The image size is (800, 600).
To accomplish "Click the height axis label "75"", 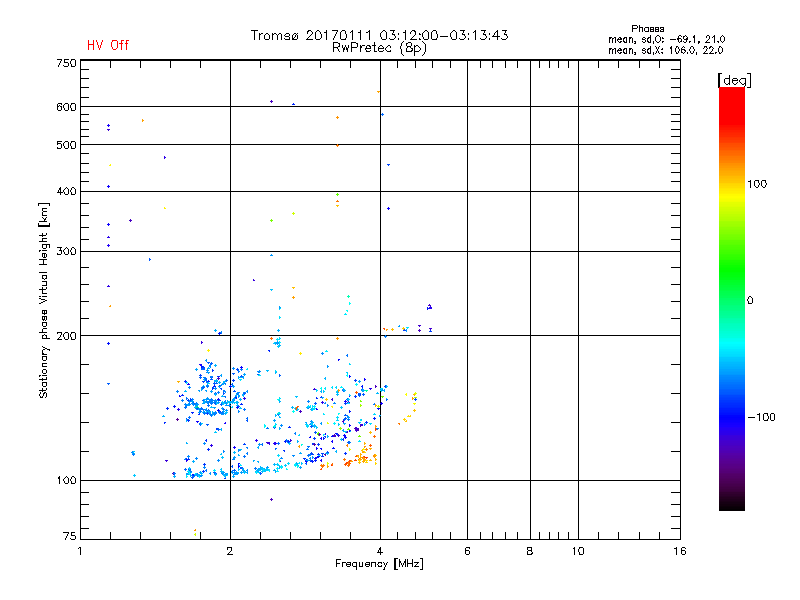I will click(70, 536).
